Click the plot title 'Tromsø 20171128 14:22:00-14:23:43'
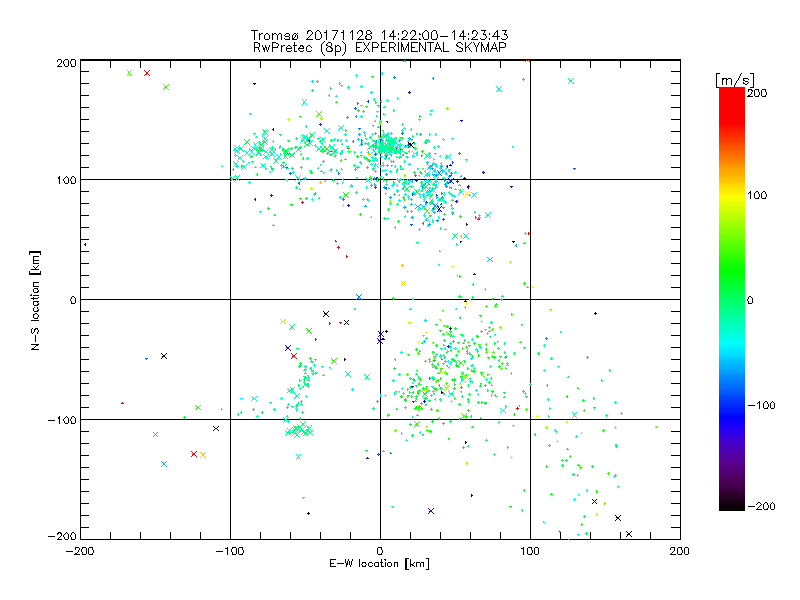Viewport: 800px width, 600px height. (379, 35)
